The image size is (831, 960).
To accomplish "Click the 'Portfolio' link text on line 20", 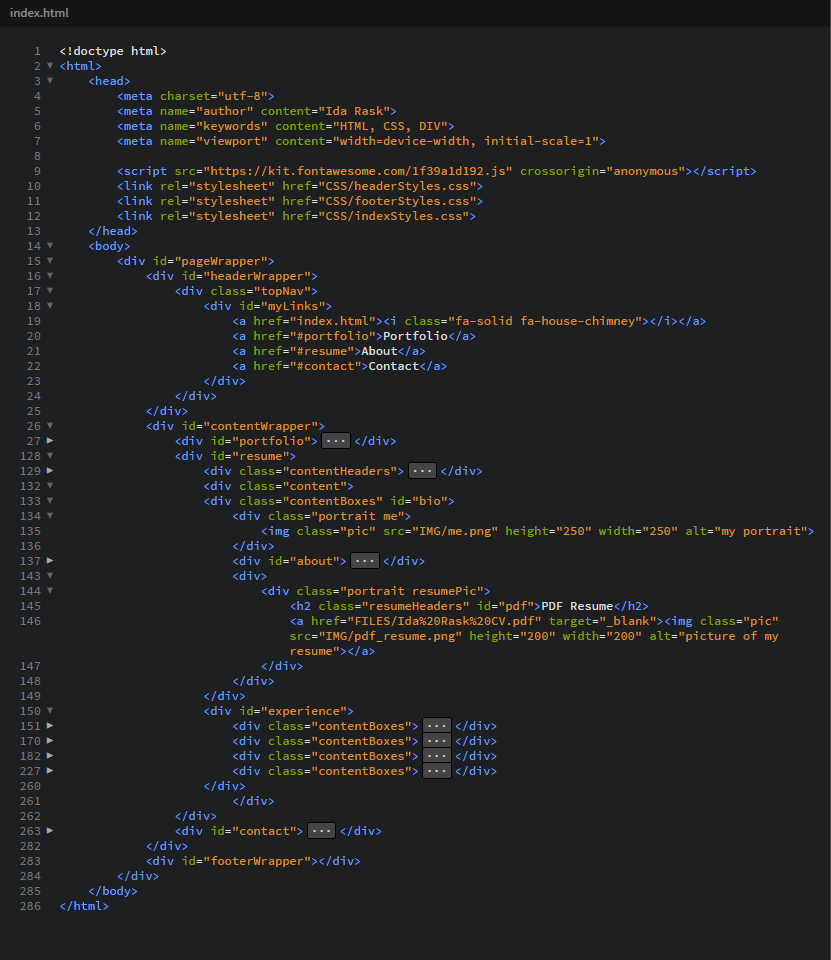I will pos(415,336).
